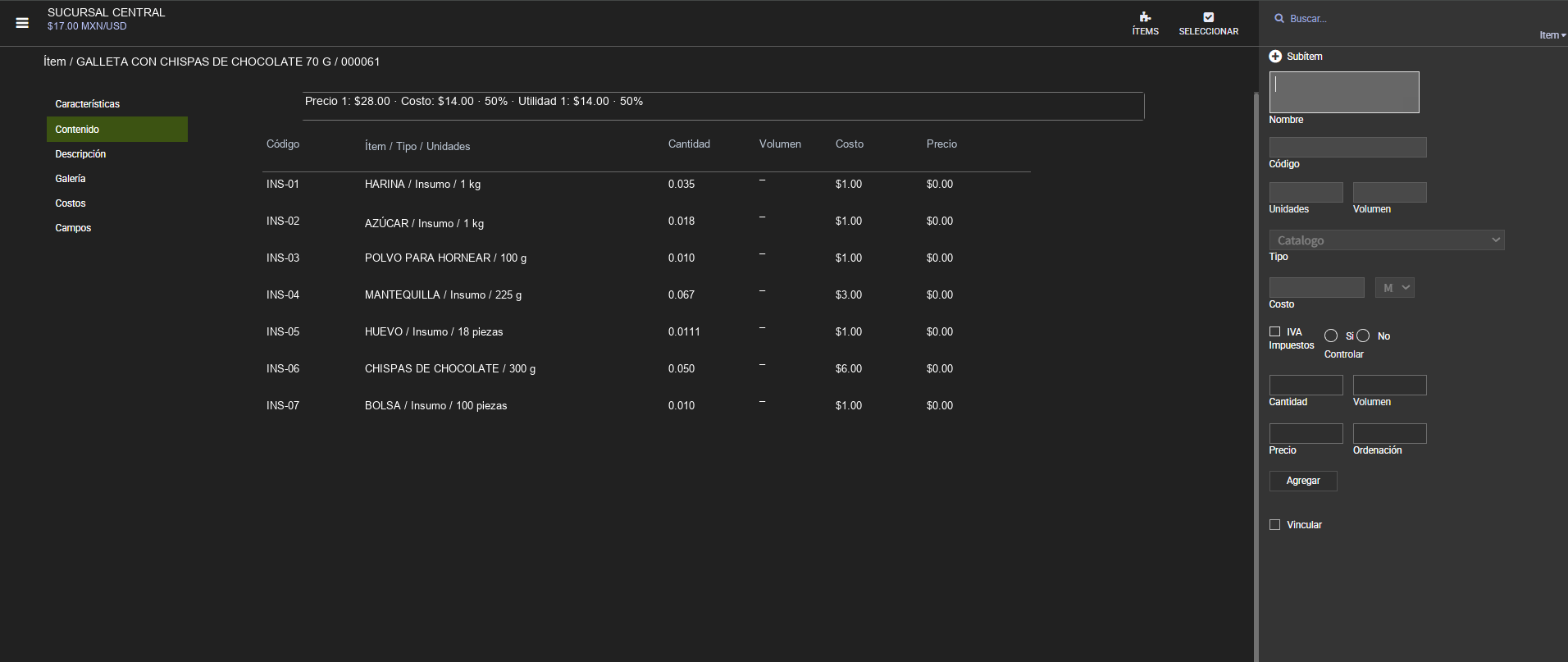Click the search magnifier icon

point(1279,18)
